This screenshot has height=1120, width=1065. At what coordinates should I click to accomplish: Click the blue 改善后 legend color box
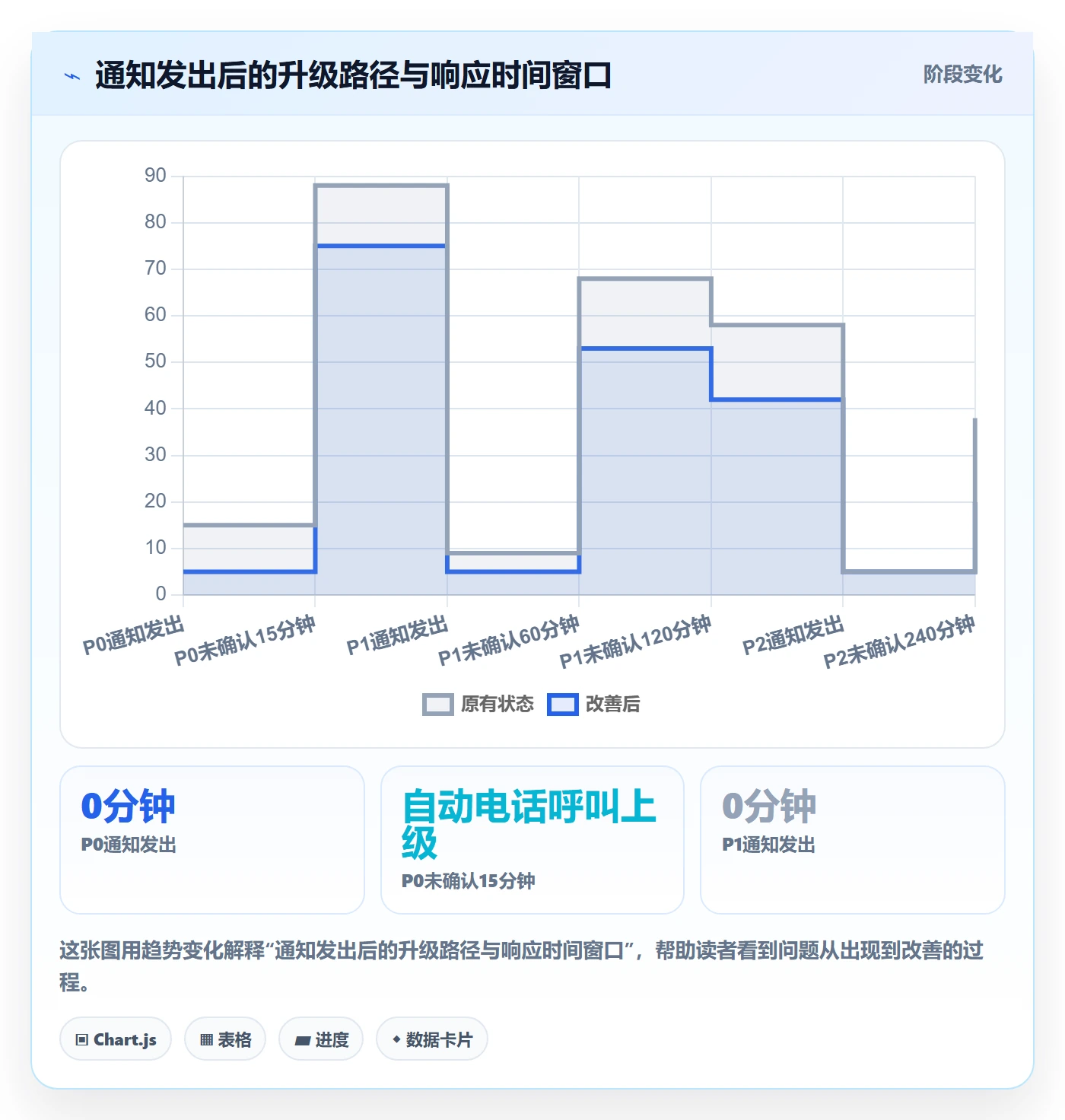point(563,705)
